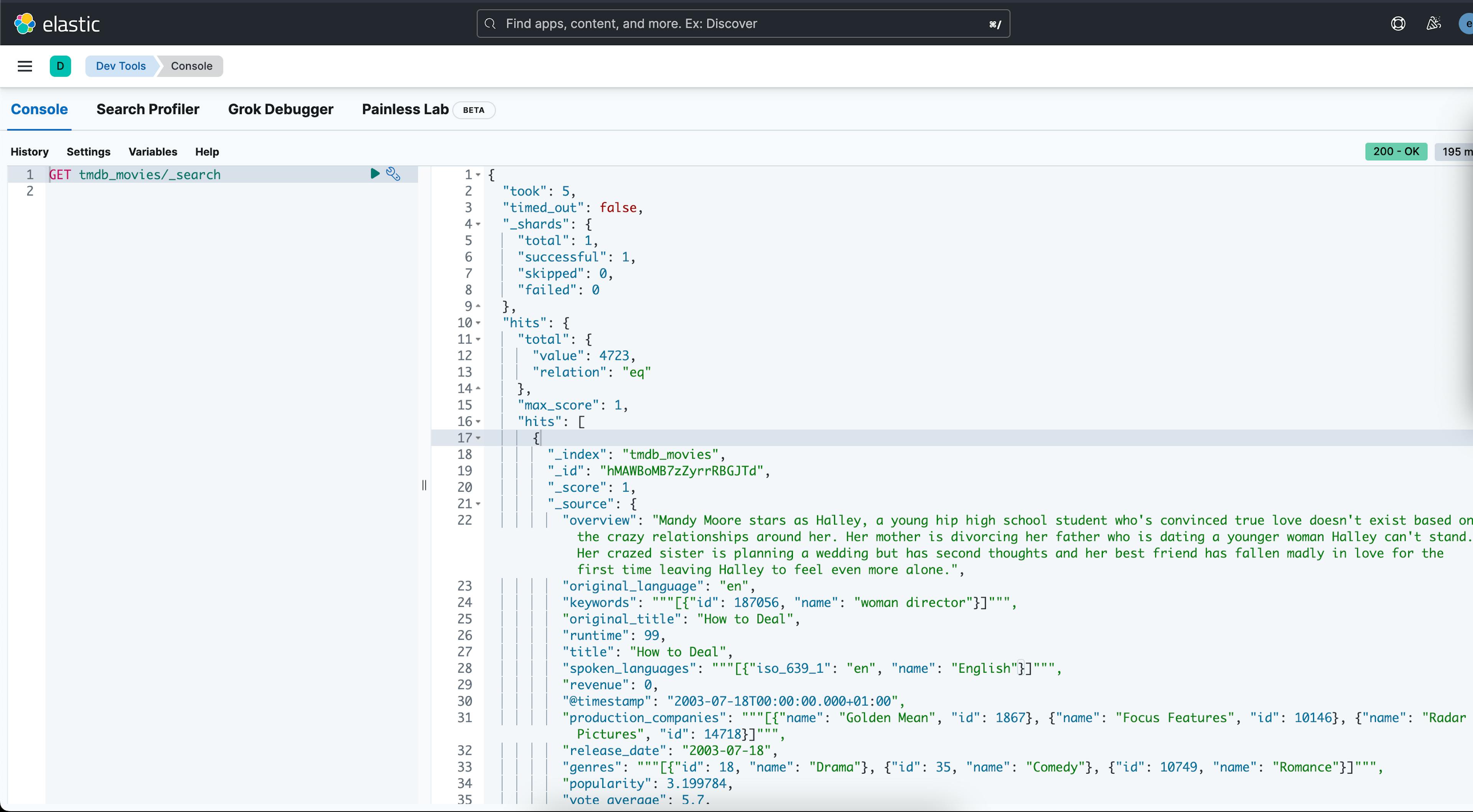Click the panel resize divider handle
Viewport: 1473px width, 812px height.
pos(424,485)
